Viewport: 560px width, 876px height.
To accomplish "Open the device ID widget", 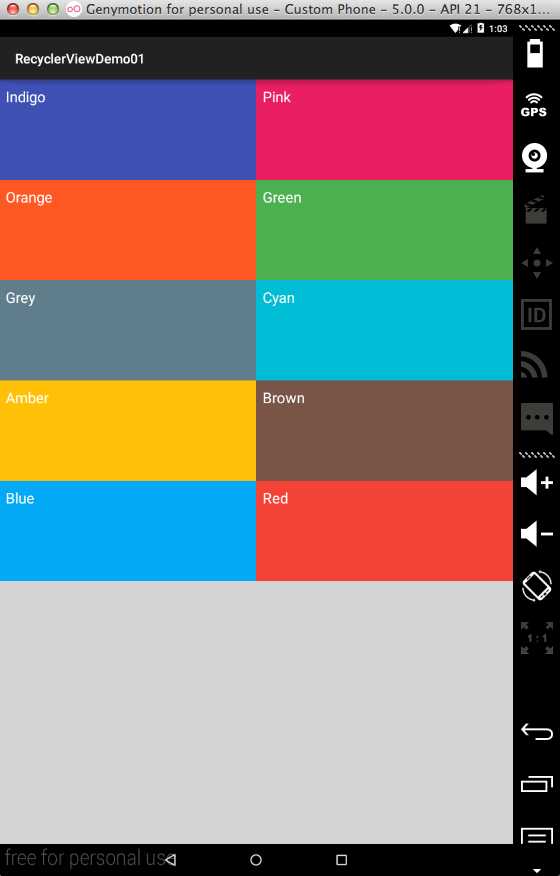I will coord(536,315).
